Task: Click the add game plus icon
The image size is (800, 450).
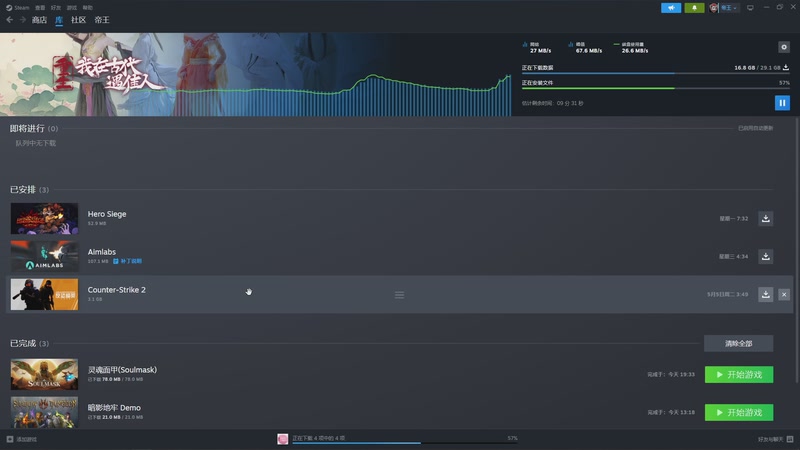Action: (x=10, y=439)
